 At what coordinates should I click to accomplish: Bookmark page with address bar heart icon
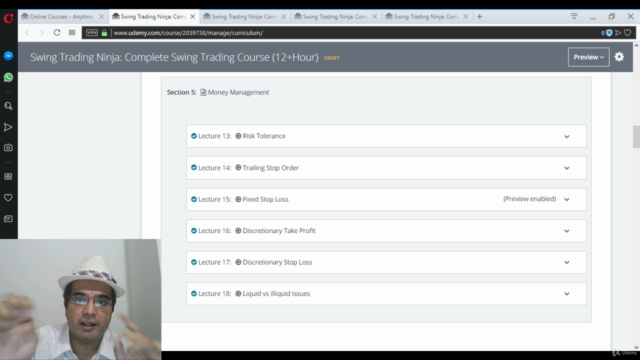tap(628, 33)
